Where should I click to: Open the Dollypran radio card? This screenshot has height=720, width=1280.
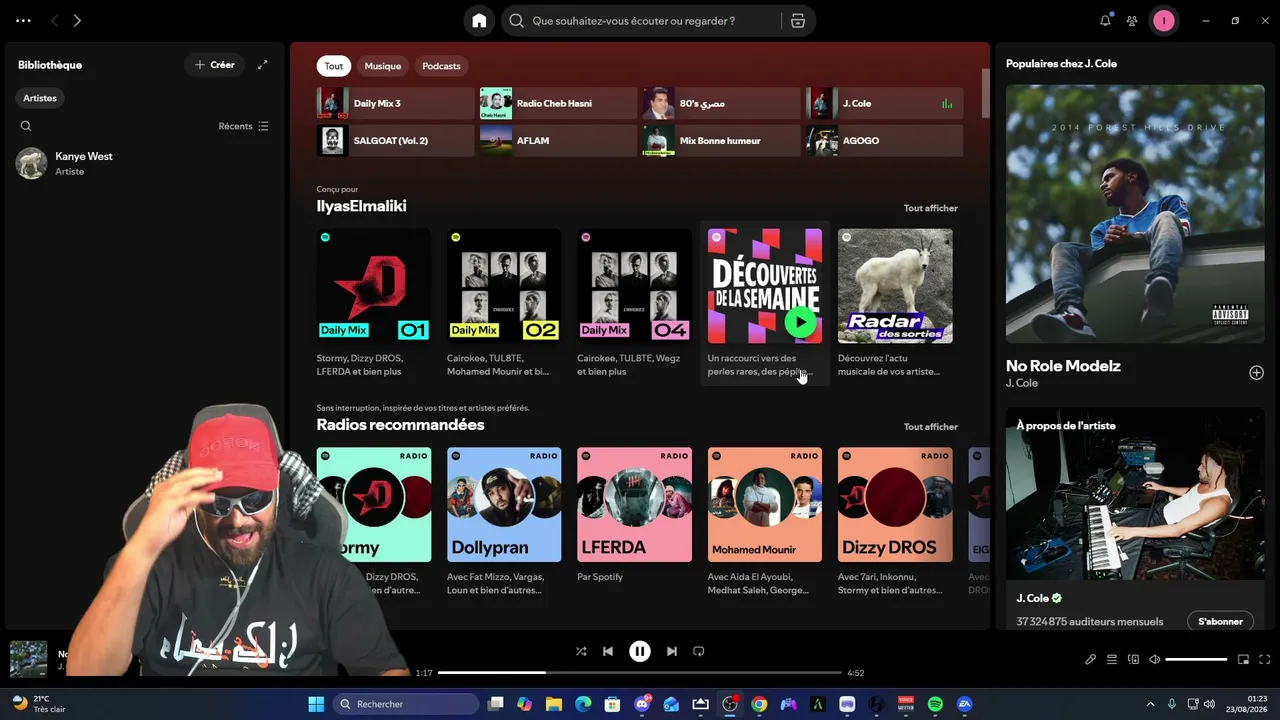pos(504,522)
